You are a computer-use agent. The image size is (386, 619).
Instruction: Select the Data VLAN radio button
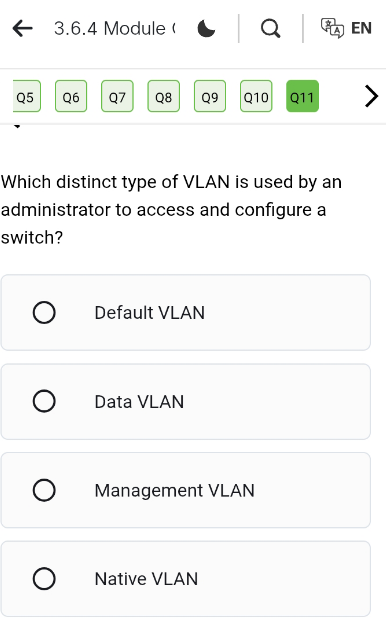[44, 401]
